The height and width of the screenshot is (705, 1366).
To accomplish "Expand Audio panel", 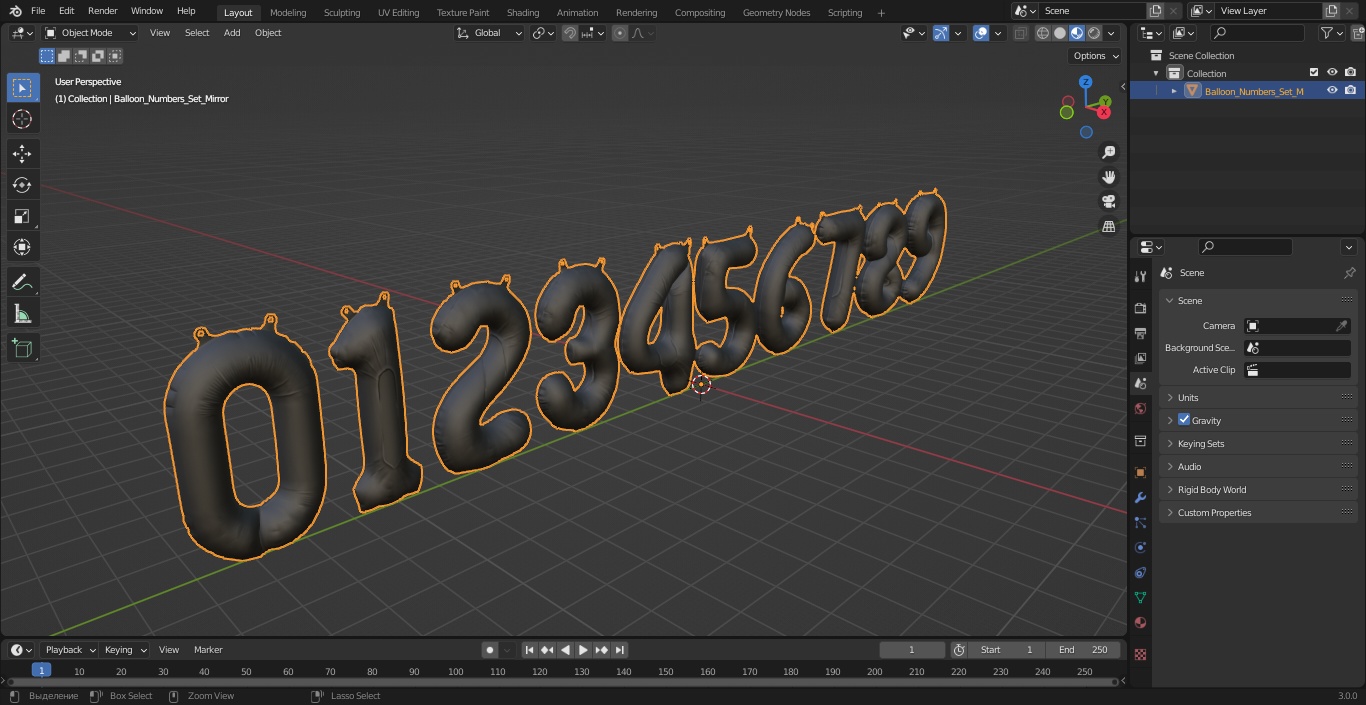I will (1259, 466).
